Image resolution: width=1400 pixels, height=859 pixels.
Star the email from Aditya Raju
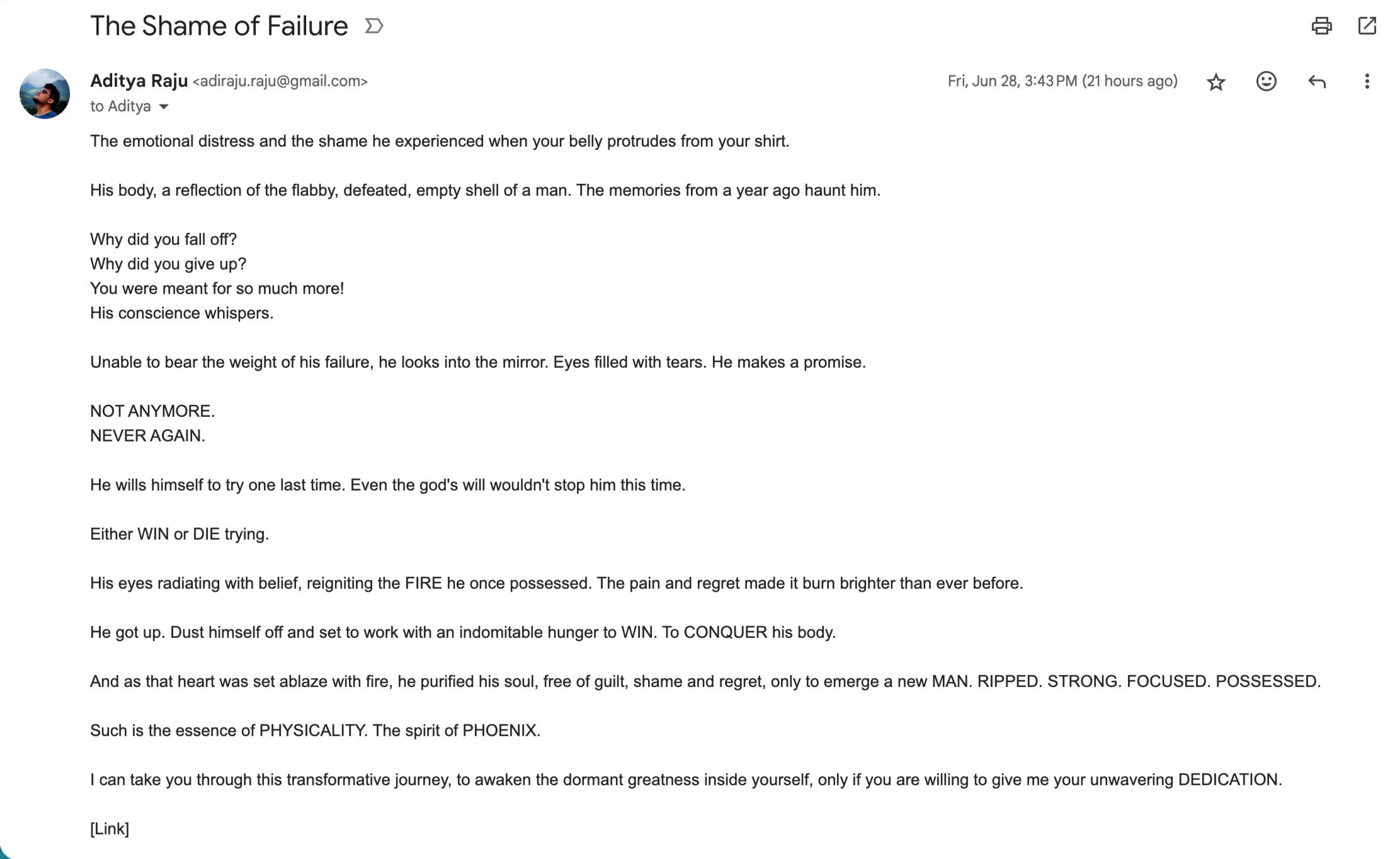point(1216,82)
